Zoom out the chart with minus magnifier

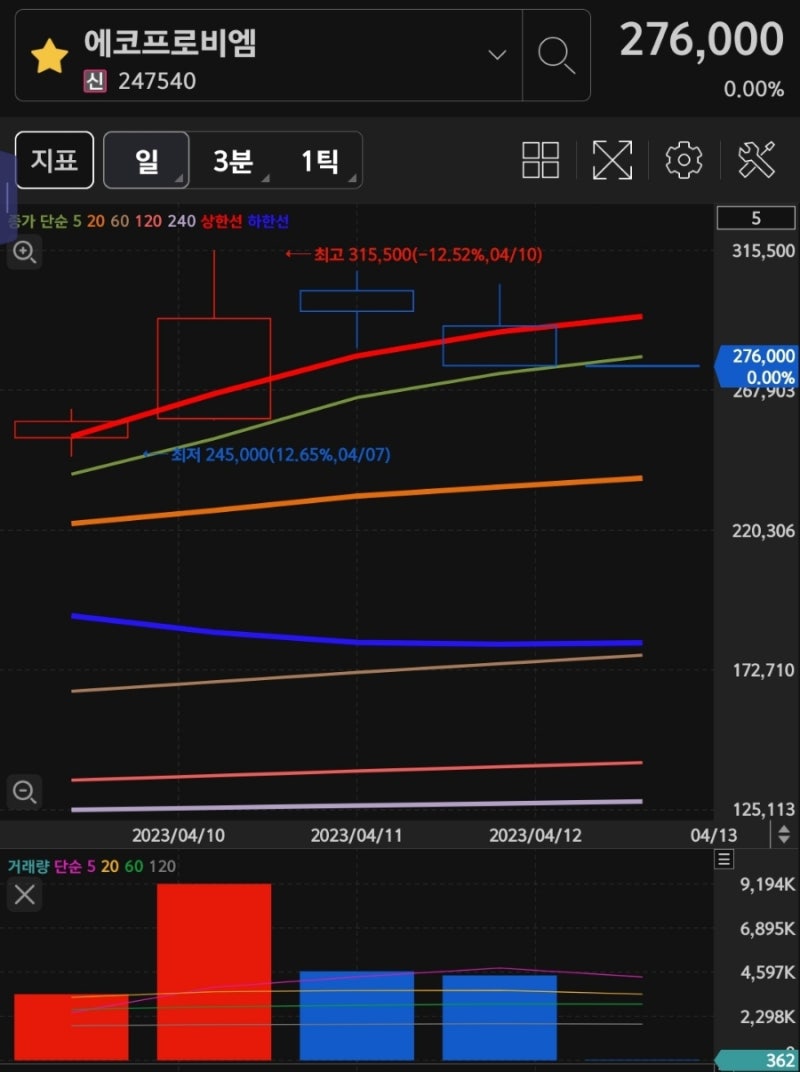[25, 792]
